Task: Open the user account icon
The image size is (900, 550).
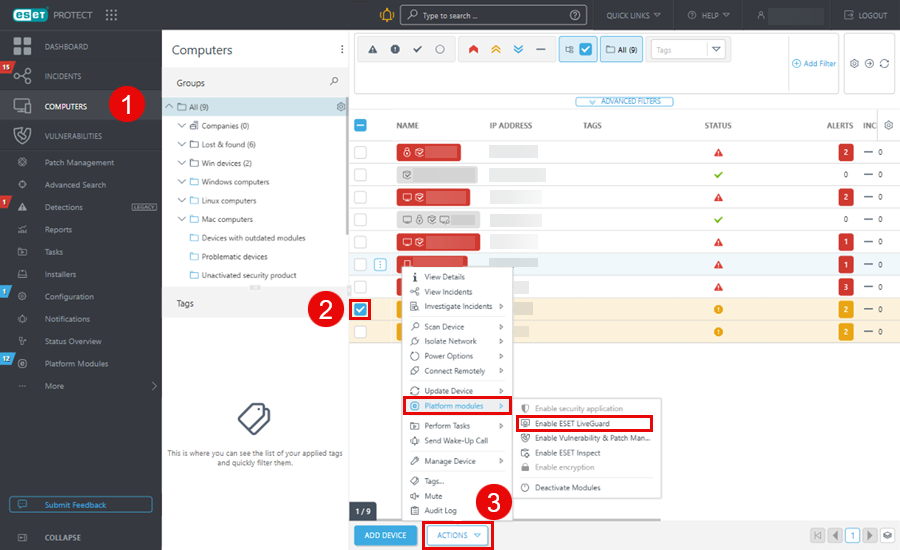Action: (761, 16)
